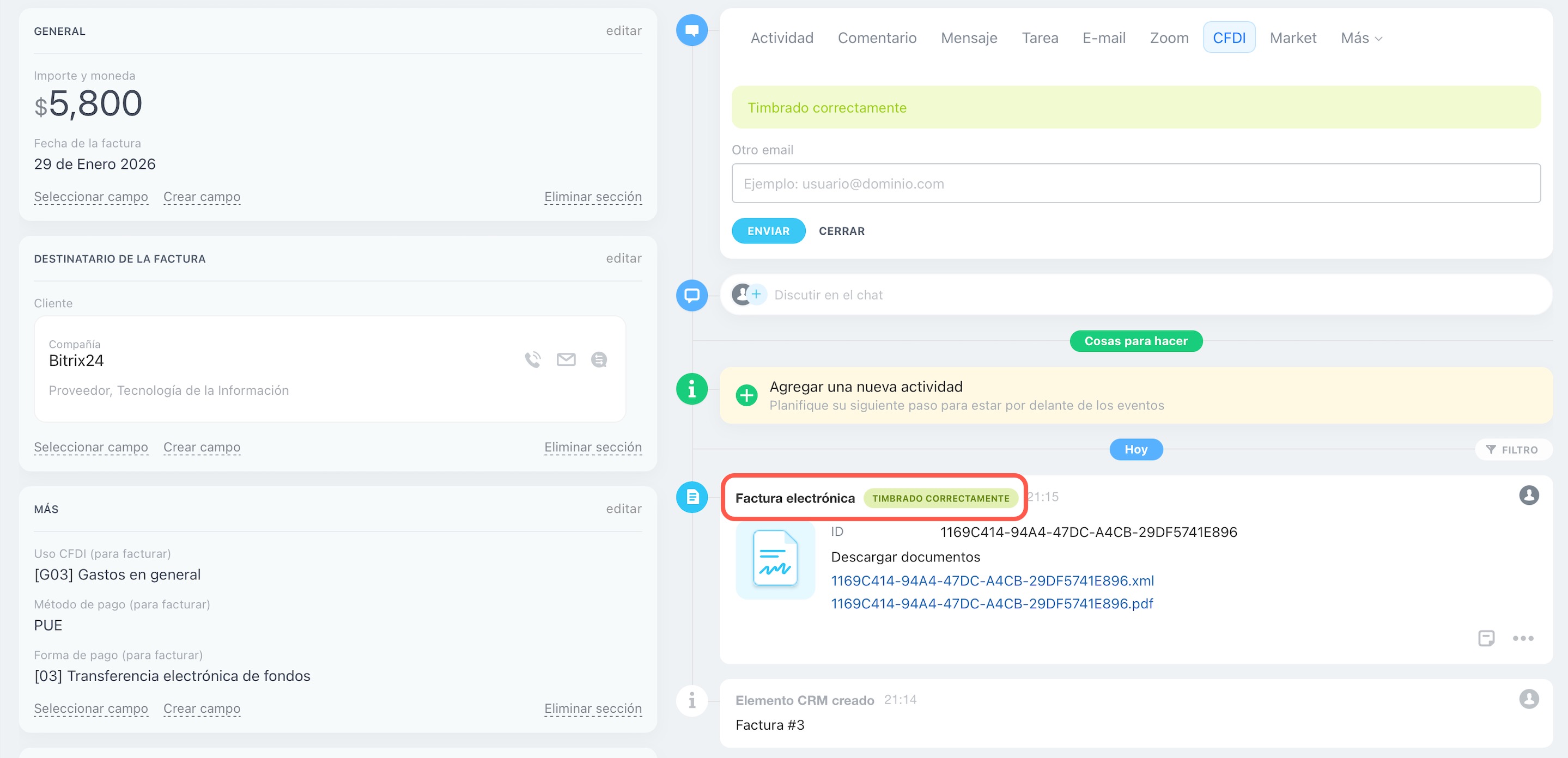Viewport: 1568px width, 758px height.
Task: Switch to the Comentario tab
Action: [877, 38]
